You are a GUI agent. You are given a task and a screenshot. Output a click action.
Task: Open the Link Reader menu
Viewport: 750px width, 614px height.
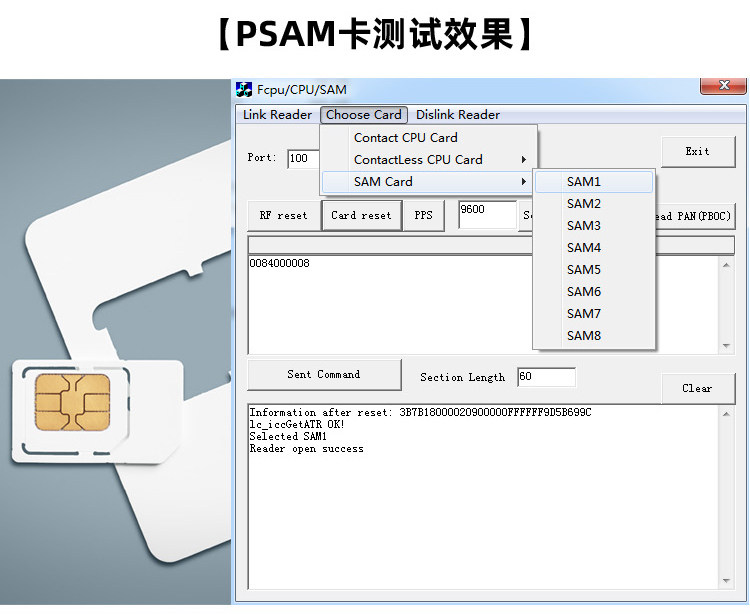(x=277, y=115)
